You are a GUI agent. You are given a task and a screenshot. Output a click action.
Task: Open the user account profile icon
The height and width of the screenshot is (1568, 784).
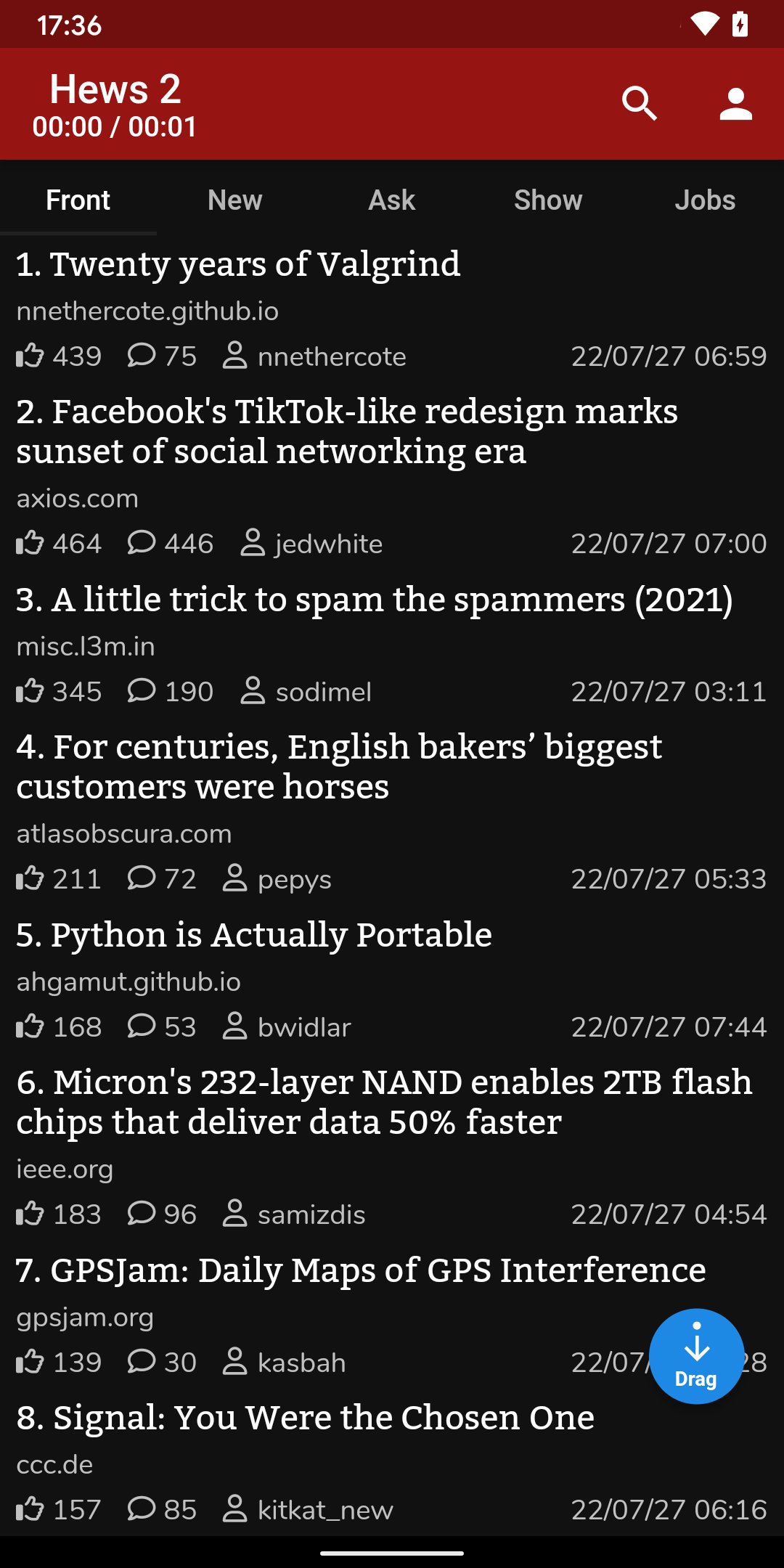click(735, 104)
